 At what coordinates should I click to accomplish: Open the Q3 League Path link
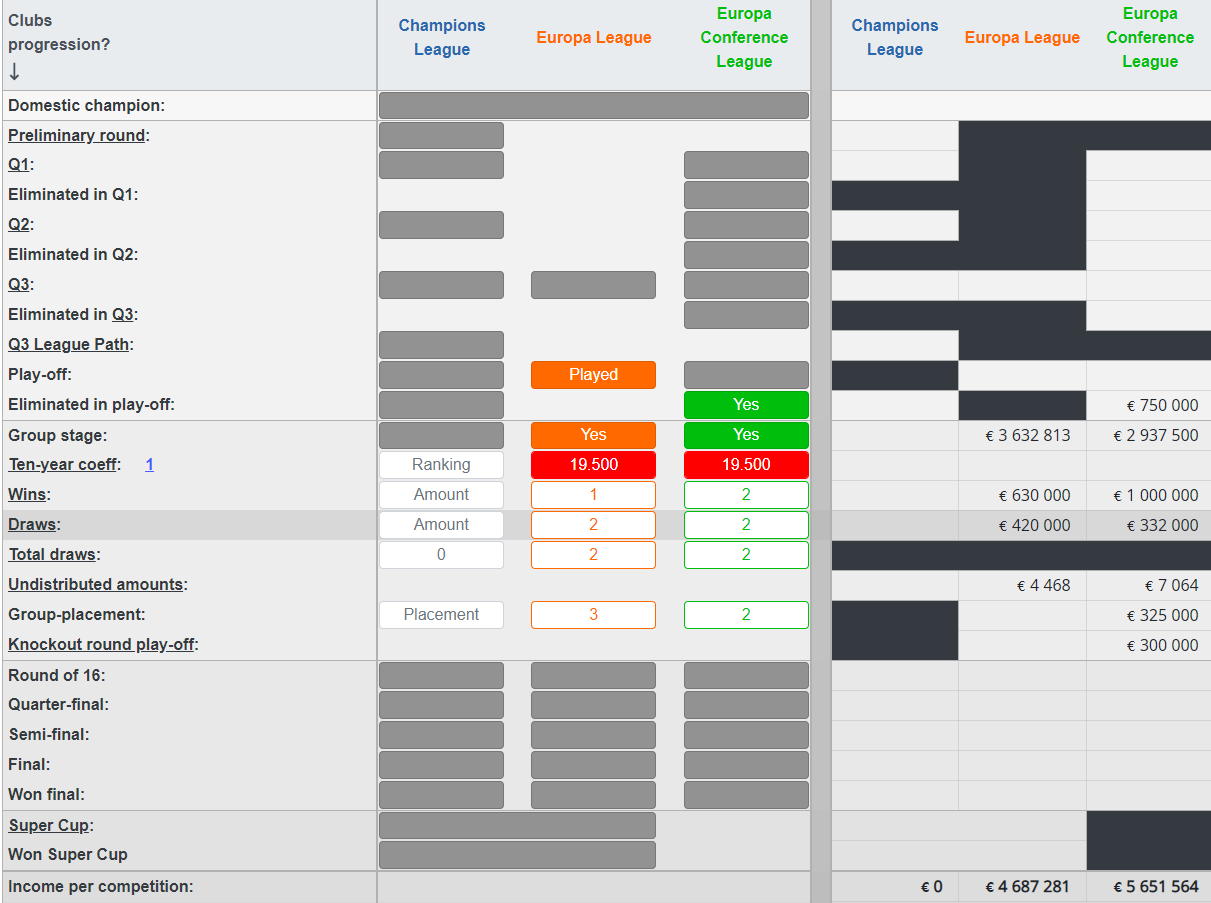pyautogui.click(x=69, y=345)
